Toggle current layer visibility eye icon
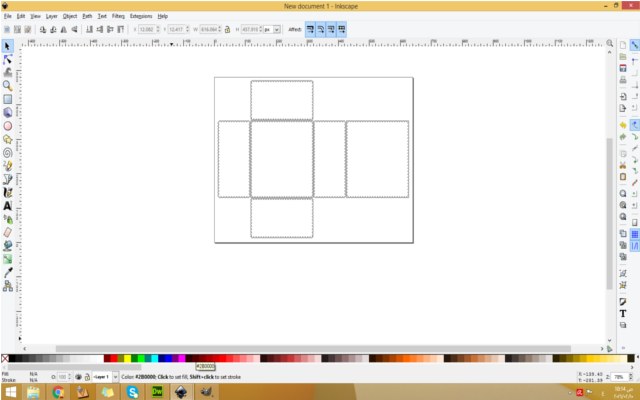The image size is (640, 400). [x=78, y=377]
